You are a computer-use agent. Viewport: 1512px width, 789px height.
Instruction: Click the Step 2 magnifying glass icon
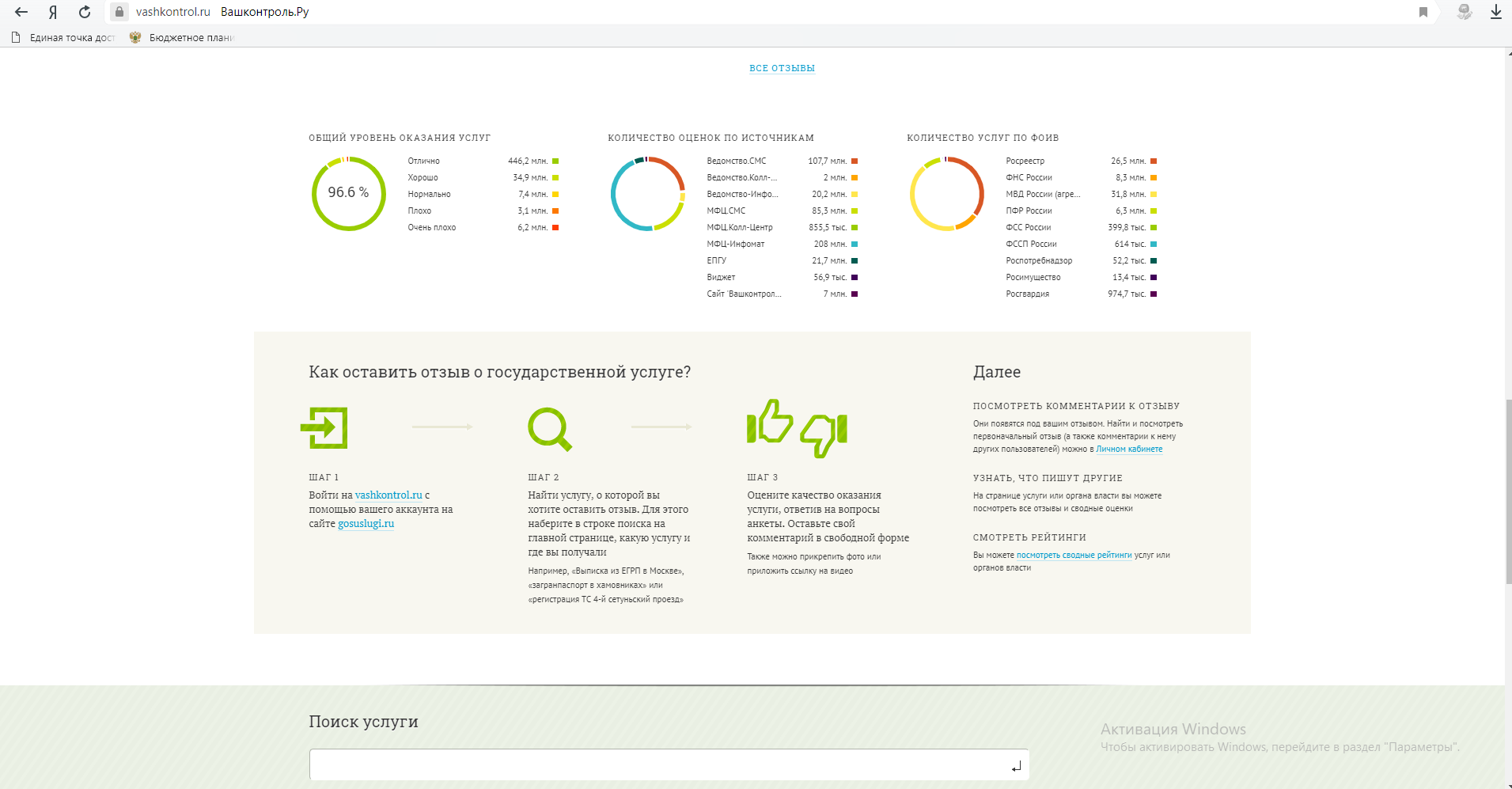[x=550, y=429]
